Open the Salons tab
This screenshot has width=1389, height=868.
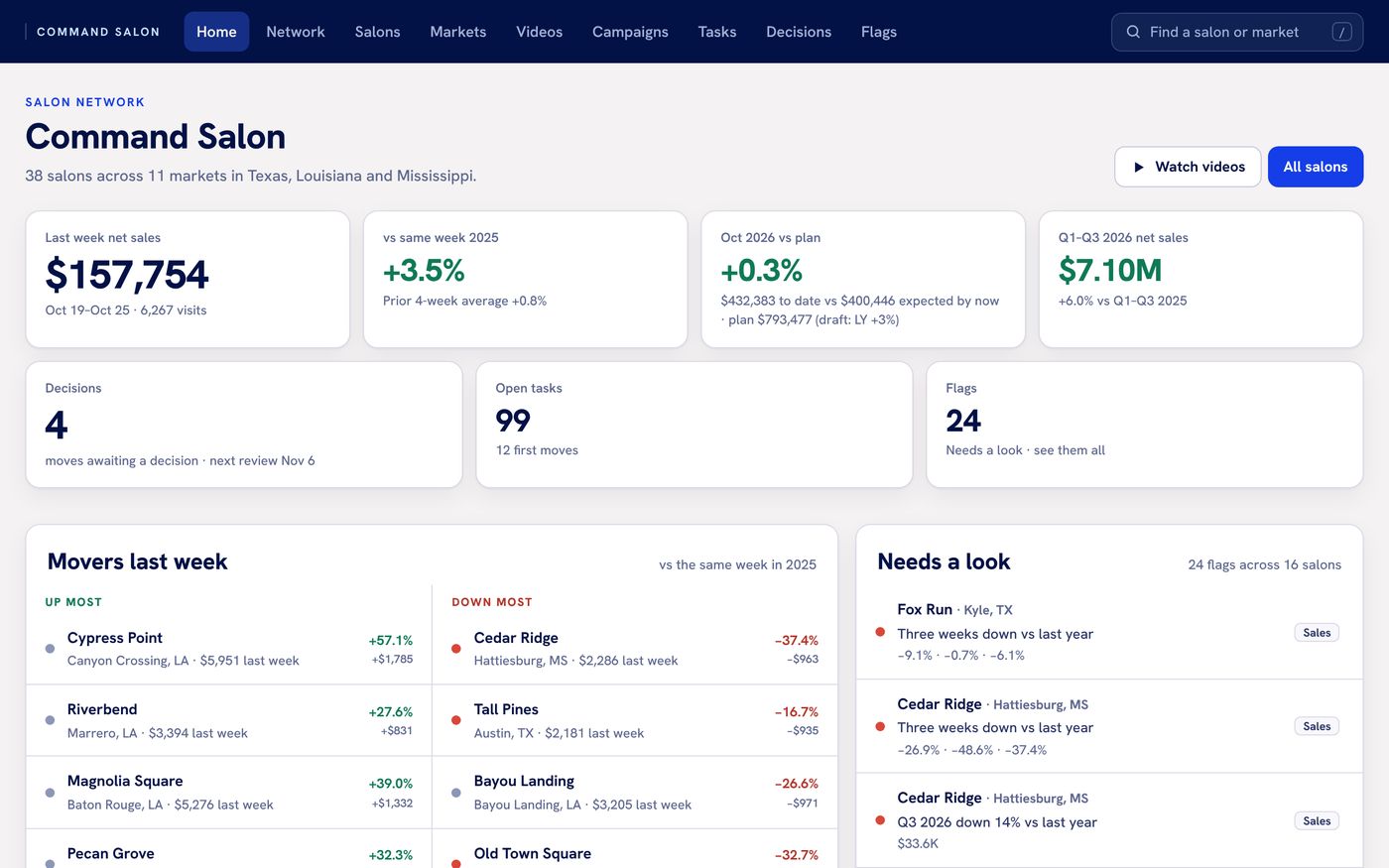click(378, 32)
